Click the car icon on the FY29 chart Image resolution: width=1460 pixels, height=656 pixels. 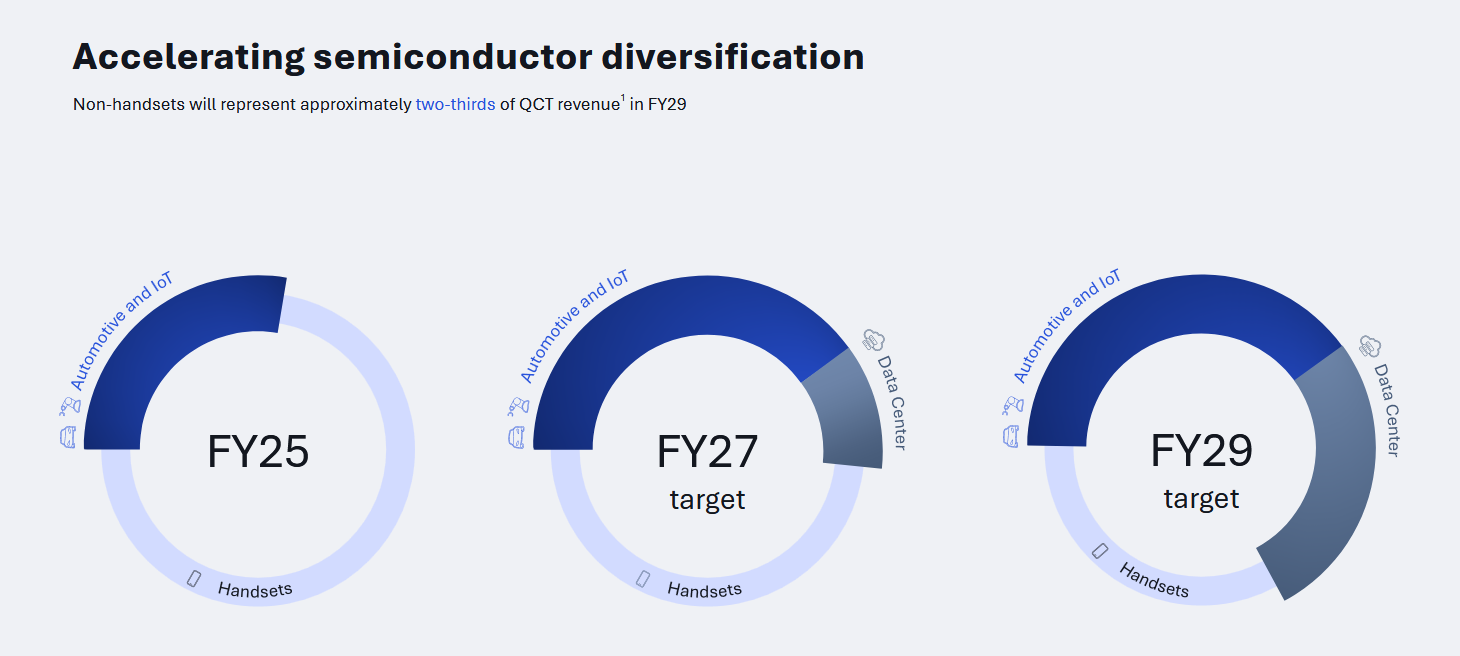pyautogui.click(x=1012, y=436)
